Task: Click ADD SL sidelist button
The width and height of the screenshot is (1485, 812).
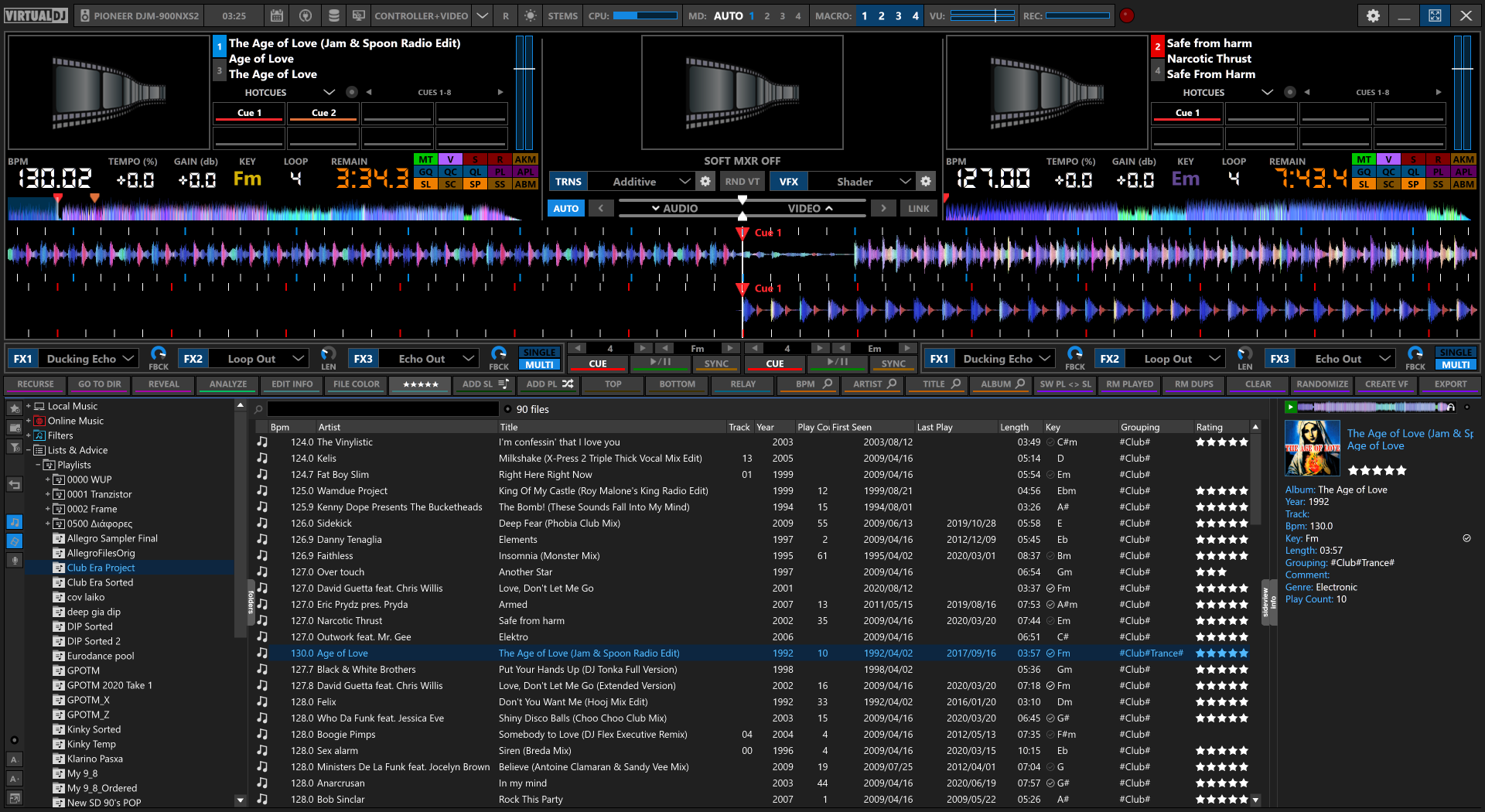Action: coord(484,384)
